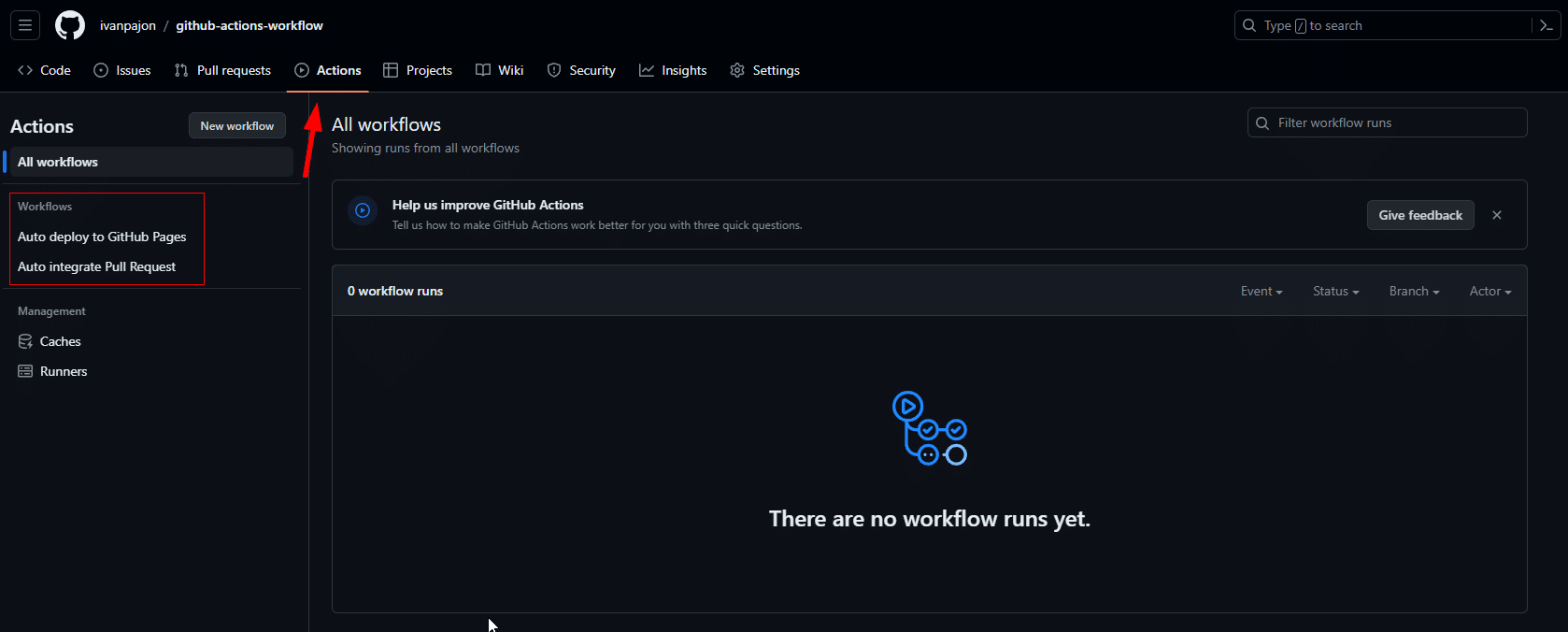Click the Give feedback button
This screenshot has height=632, width=1568.
[1420, 215]
